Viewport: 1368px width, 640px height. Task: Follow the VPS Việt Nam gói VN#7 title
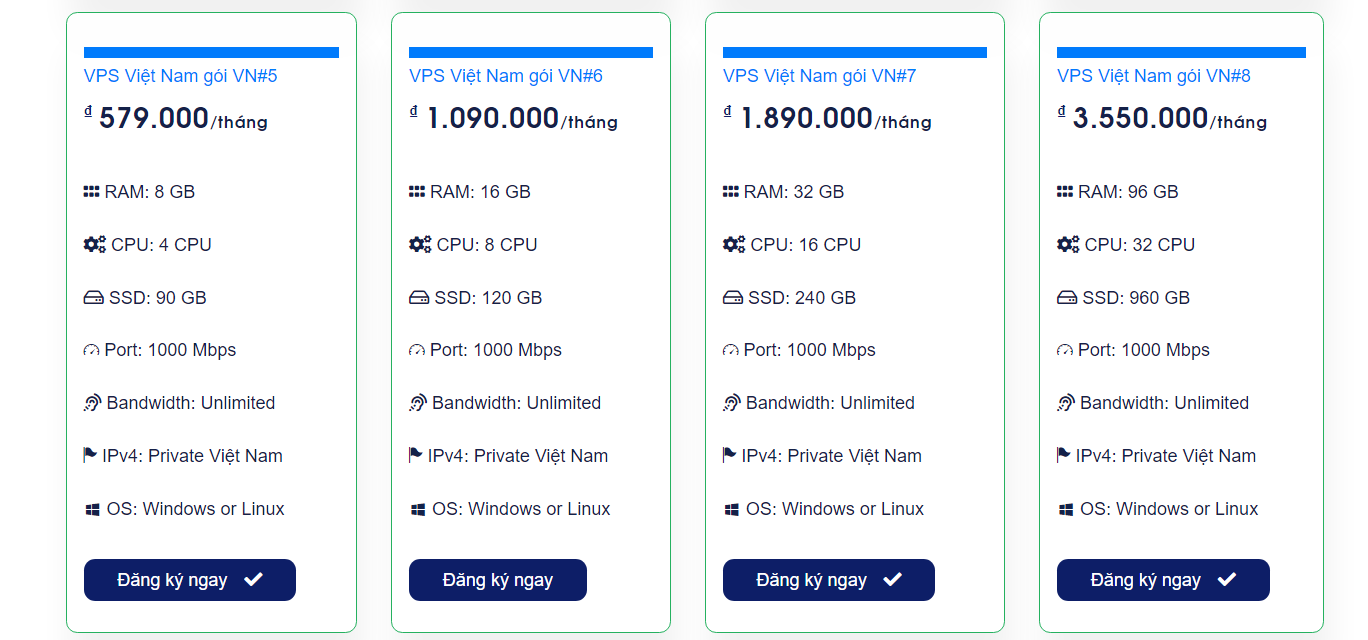coord(819,76)
